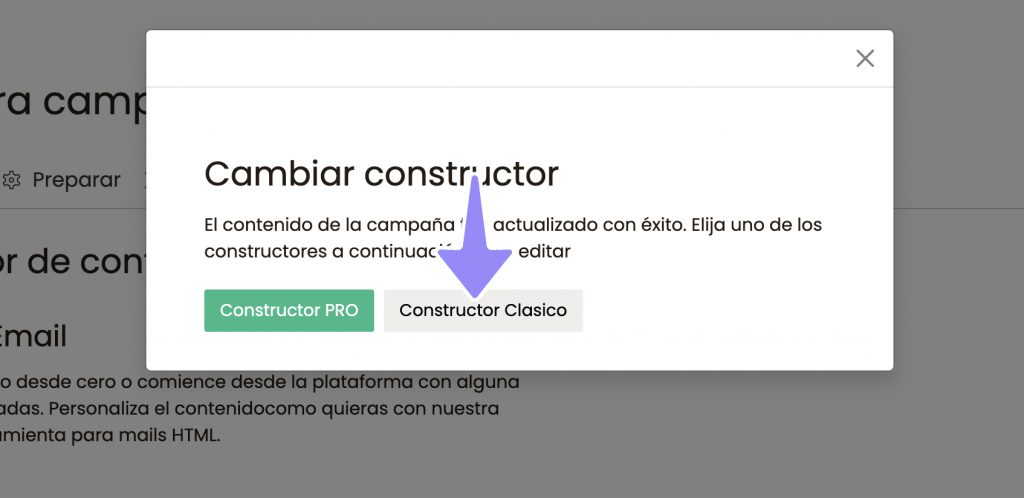Click the dimmed backdrop right of the dialog
The height and width of the screenshot is (498, 1024).
pos(958,250)
